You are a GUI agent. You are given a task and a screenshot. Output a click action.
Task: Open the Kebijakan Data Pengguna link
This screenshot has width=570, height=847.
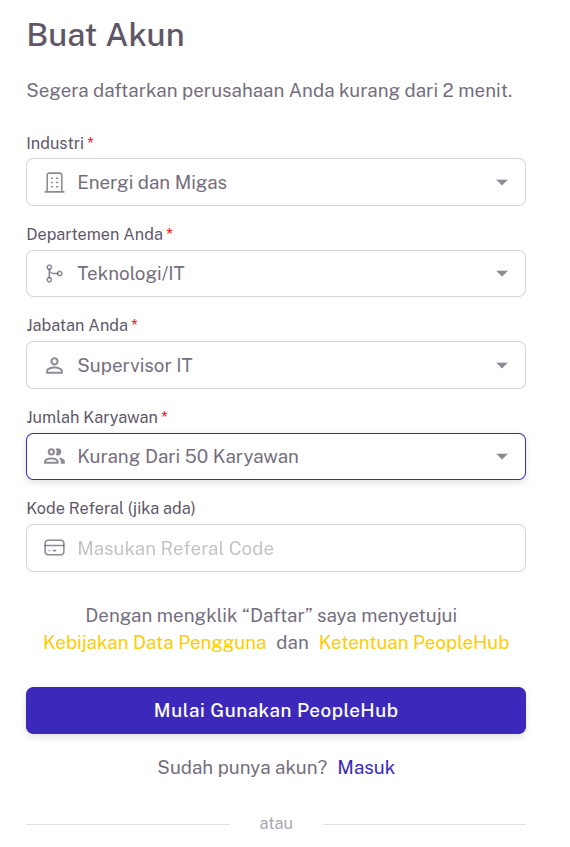coord(155,643)
